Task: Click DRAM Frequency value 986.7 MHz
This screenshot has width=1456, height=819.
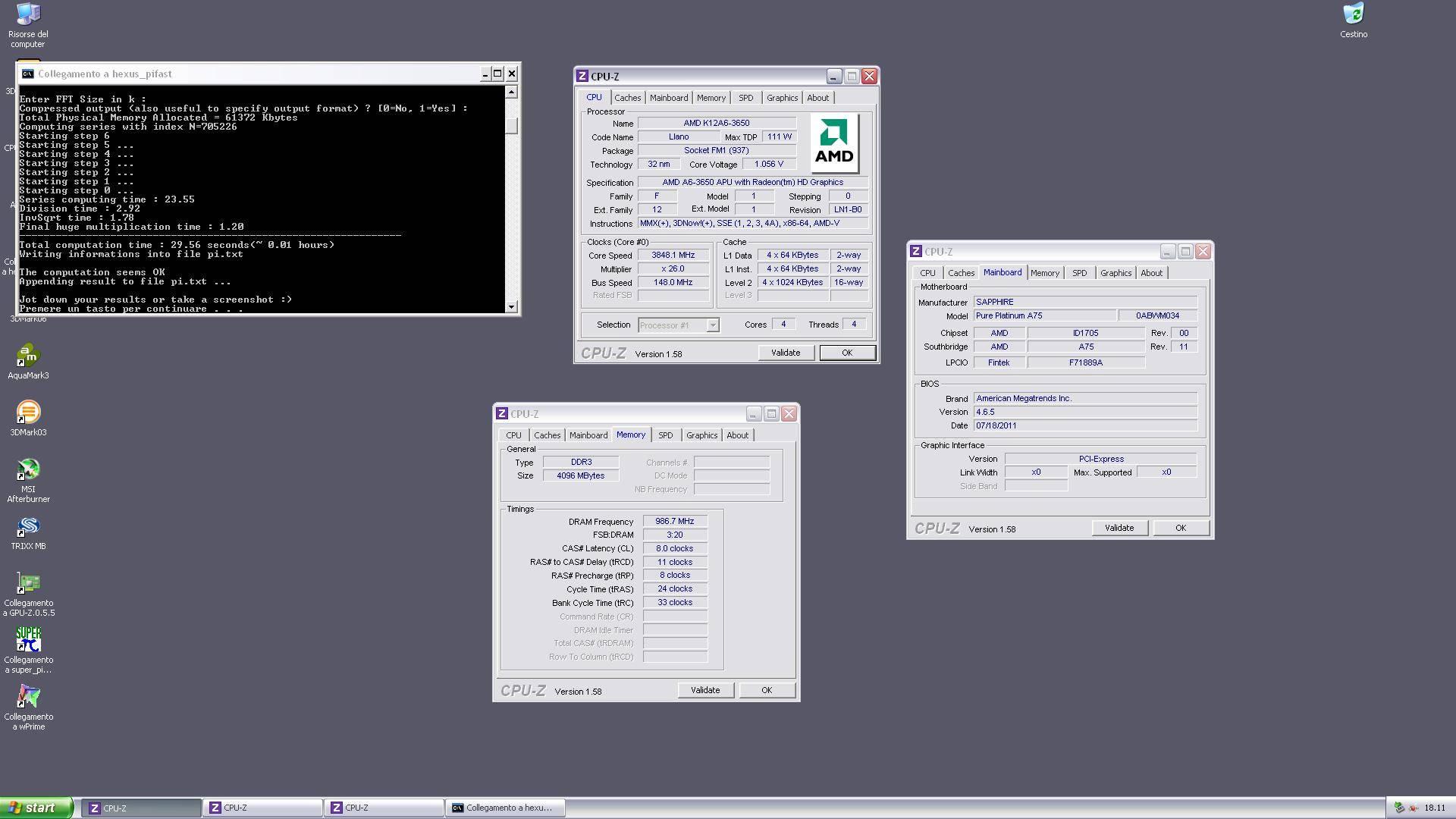Action: coord(675,522)
